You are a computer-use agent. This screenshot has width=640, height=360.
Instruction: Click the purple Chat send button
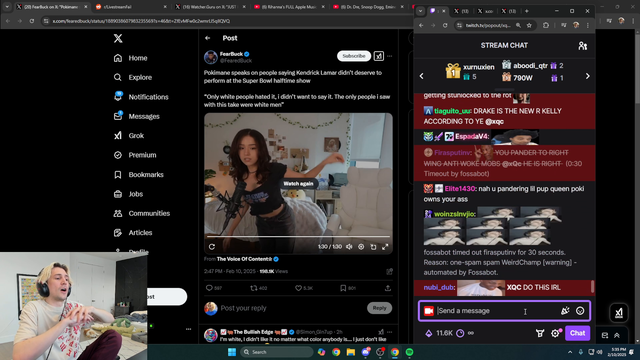coord(578,333)
